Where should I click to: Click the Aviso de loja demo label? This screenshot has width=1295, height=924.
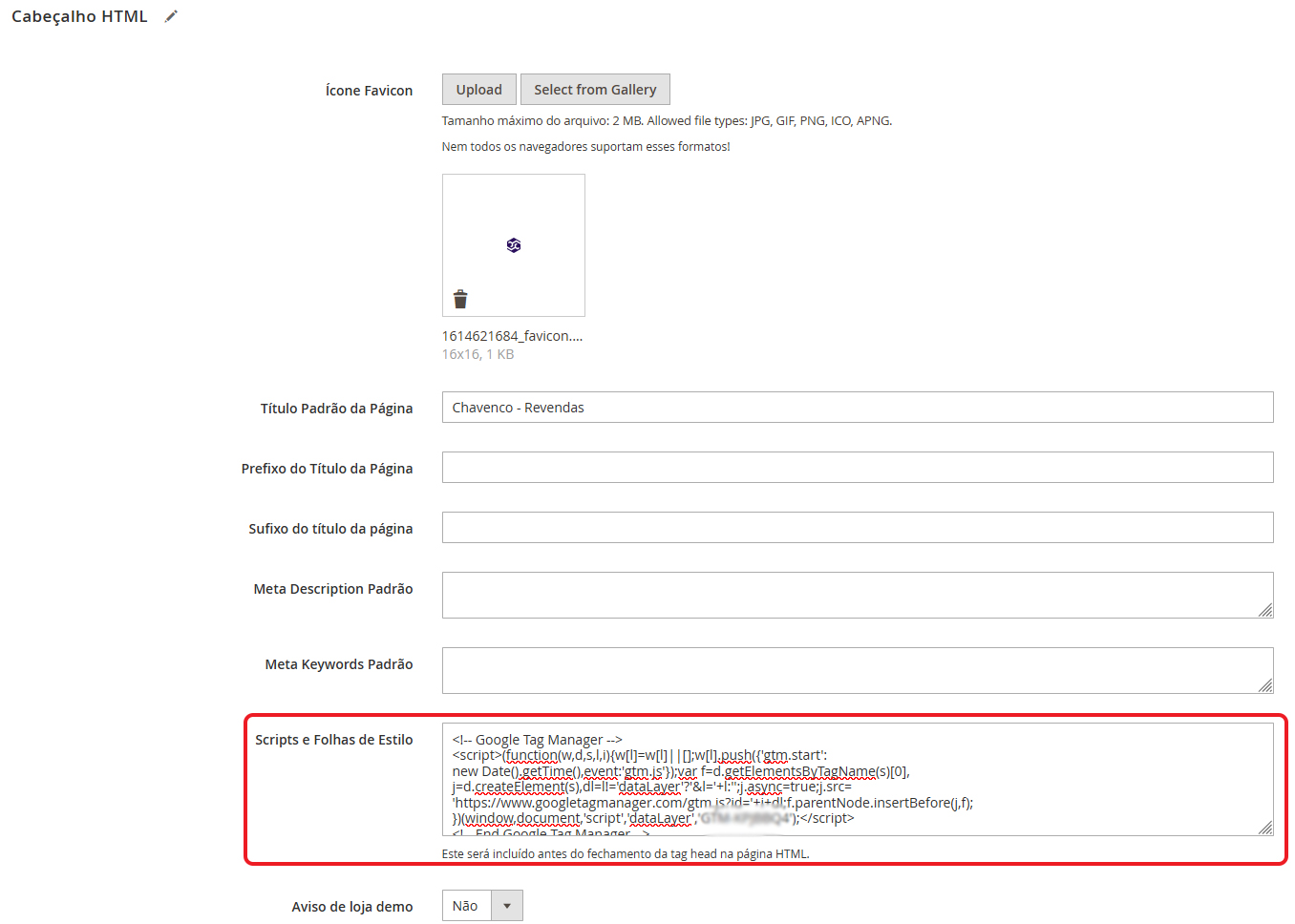pyautogui.click(x=352, y=907)
